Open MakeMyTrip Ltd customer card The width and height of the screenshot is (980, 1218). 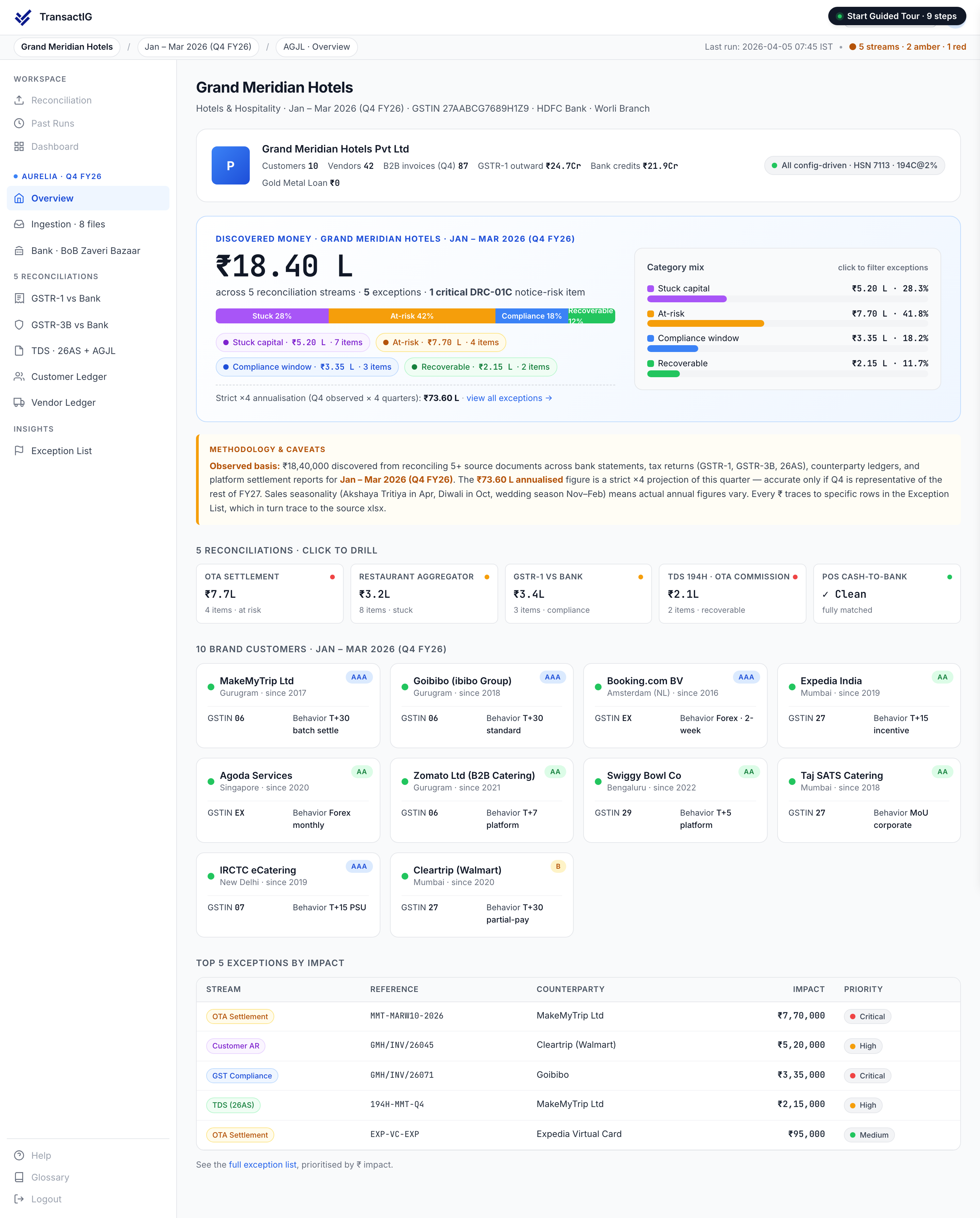click(x=288, y=706)
